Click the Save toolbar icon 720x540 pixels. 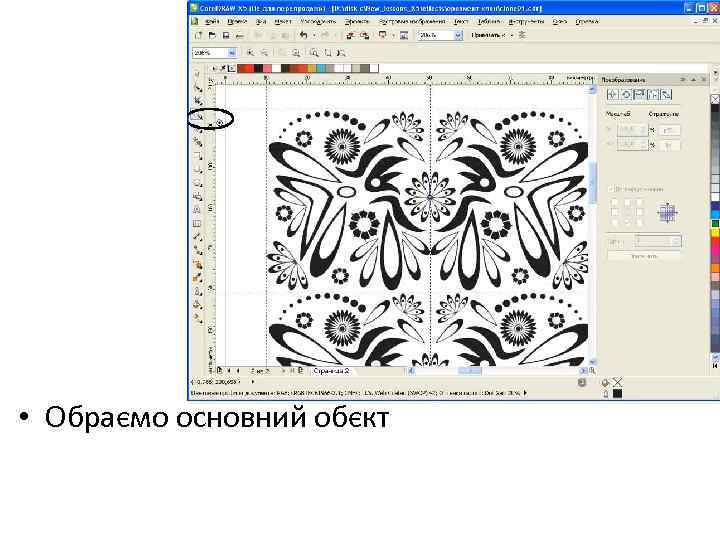click(226, 35)
